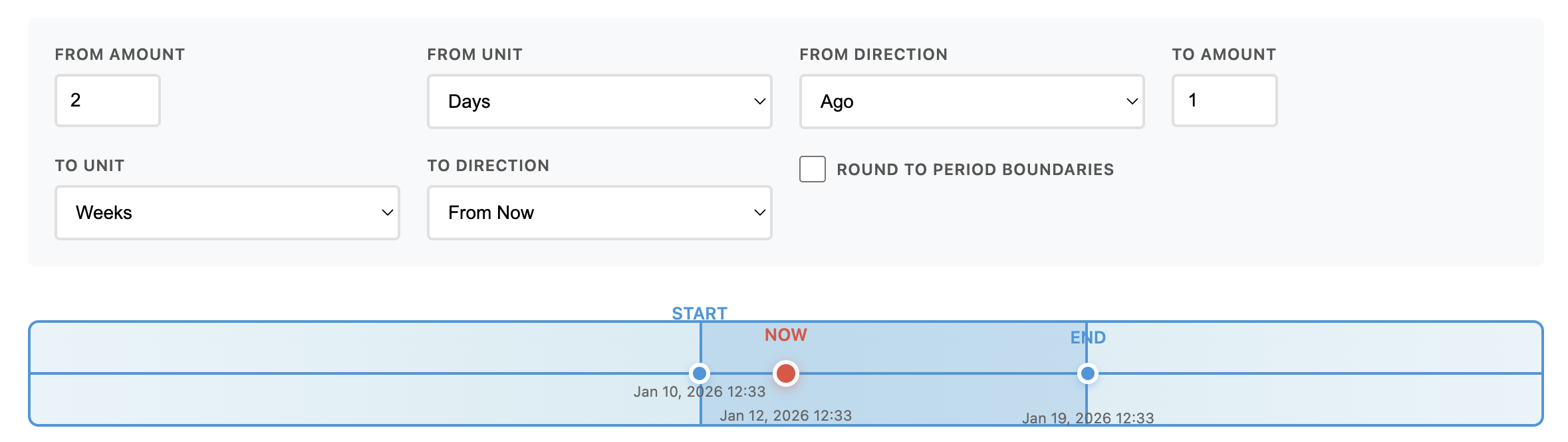Select the START handle on the timeline

(x=700, y=374)
